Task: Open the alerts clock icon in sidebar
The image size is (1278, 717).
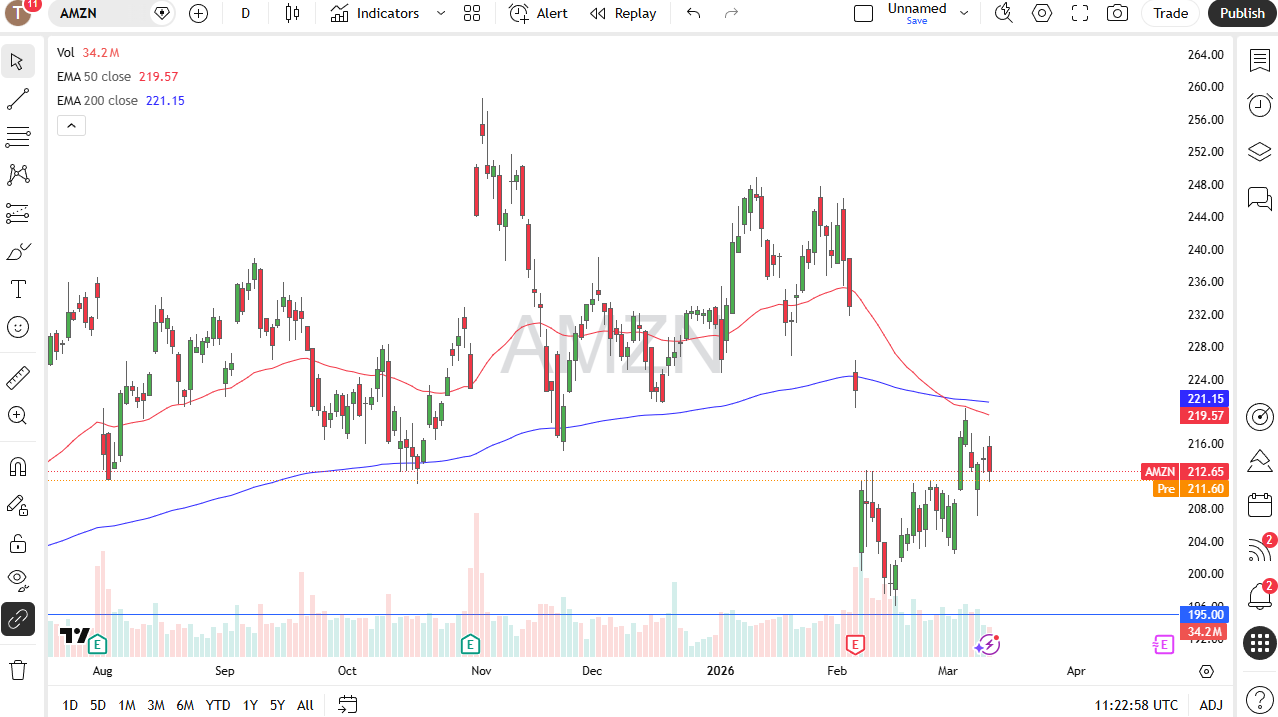Action: [x=1260, y=105]
